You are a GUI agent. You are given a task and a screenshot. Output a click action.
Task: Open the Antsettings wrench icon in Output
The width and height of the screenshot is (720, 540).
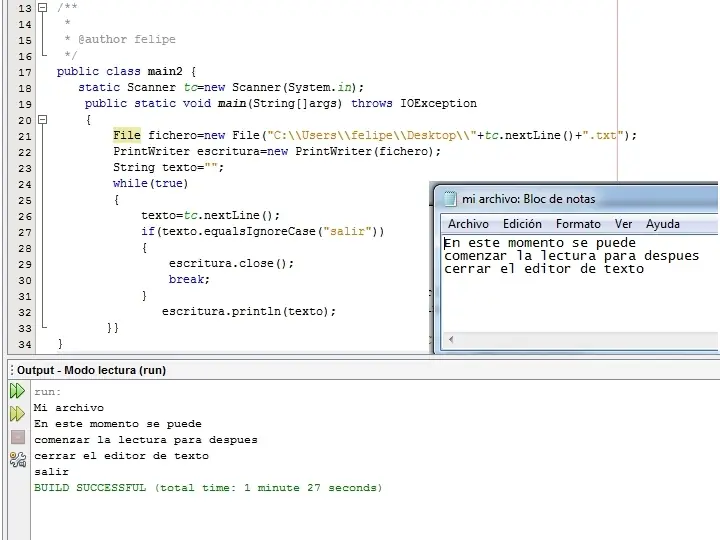tap(18, 459)
